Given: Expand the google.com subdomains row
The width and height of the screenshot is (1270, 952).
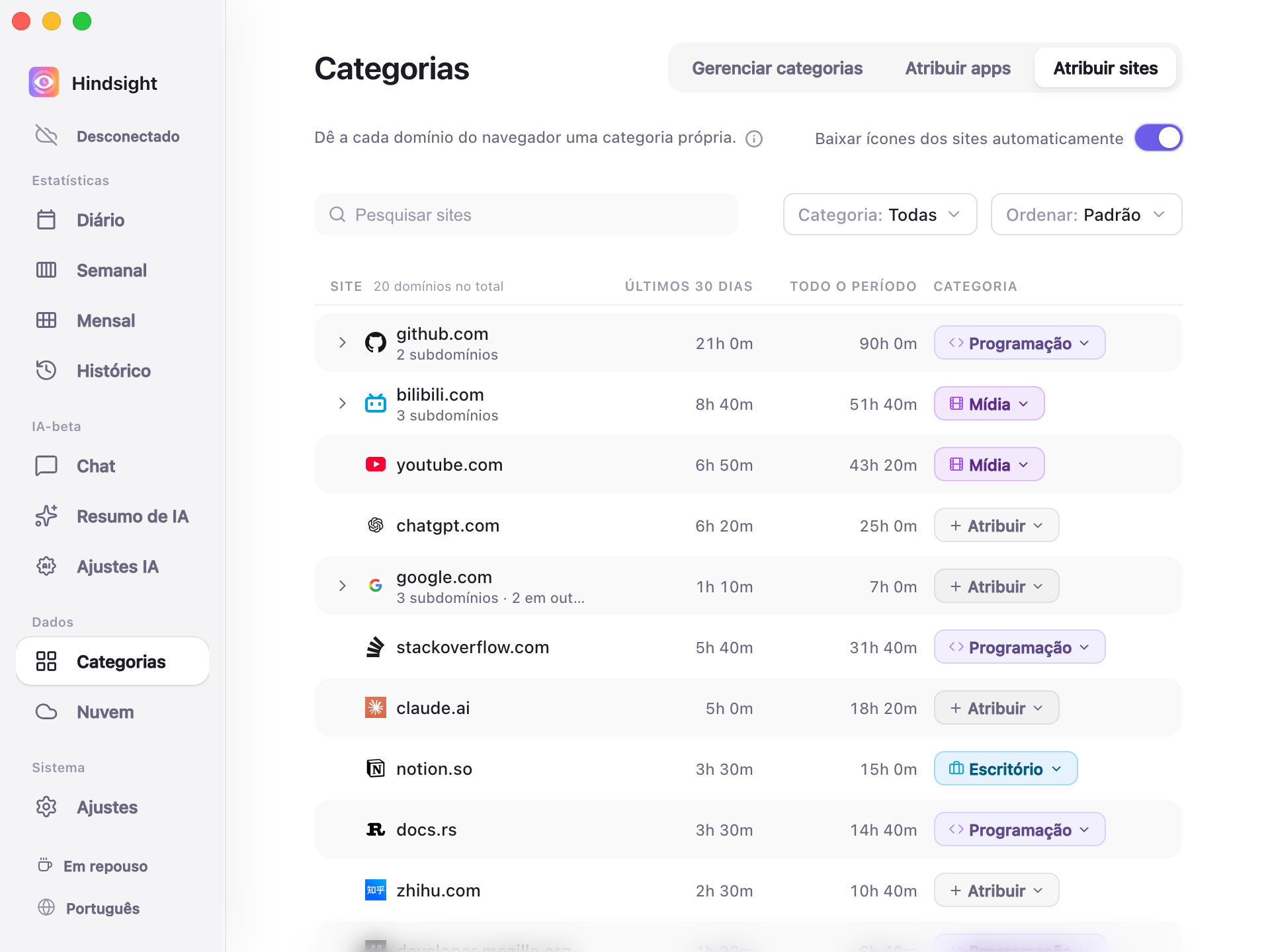Looking at the screenshot, I should 343,586.
